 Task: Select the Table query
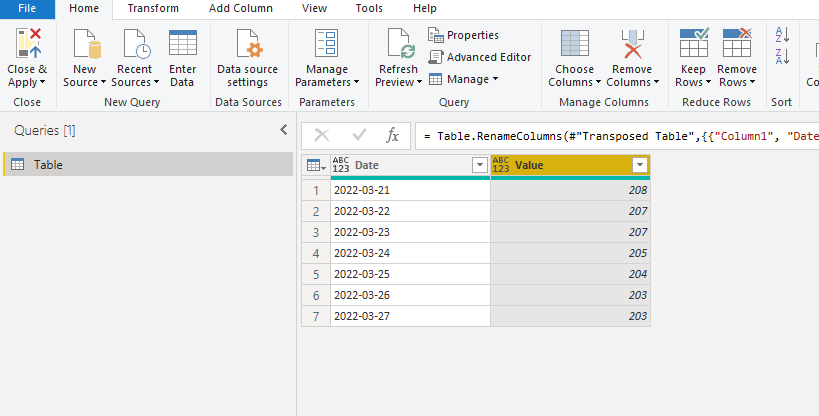(148, 165)
